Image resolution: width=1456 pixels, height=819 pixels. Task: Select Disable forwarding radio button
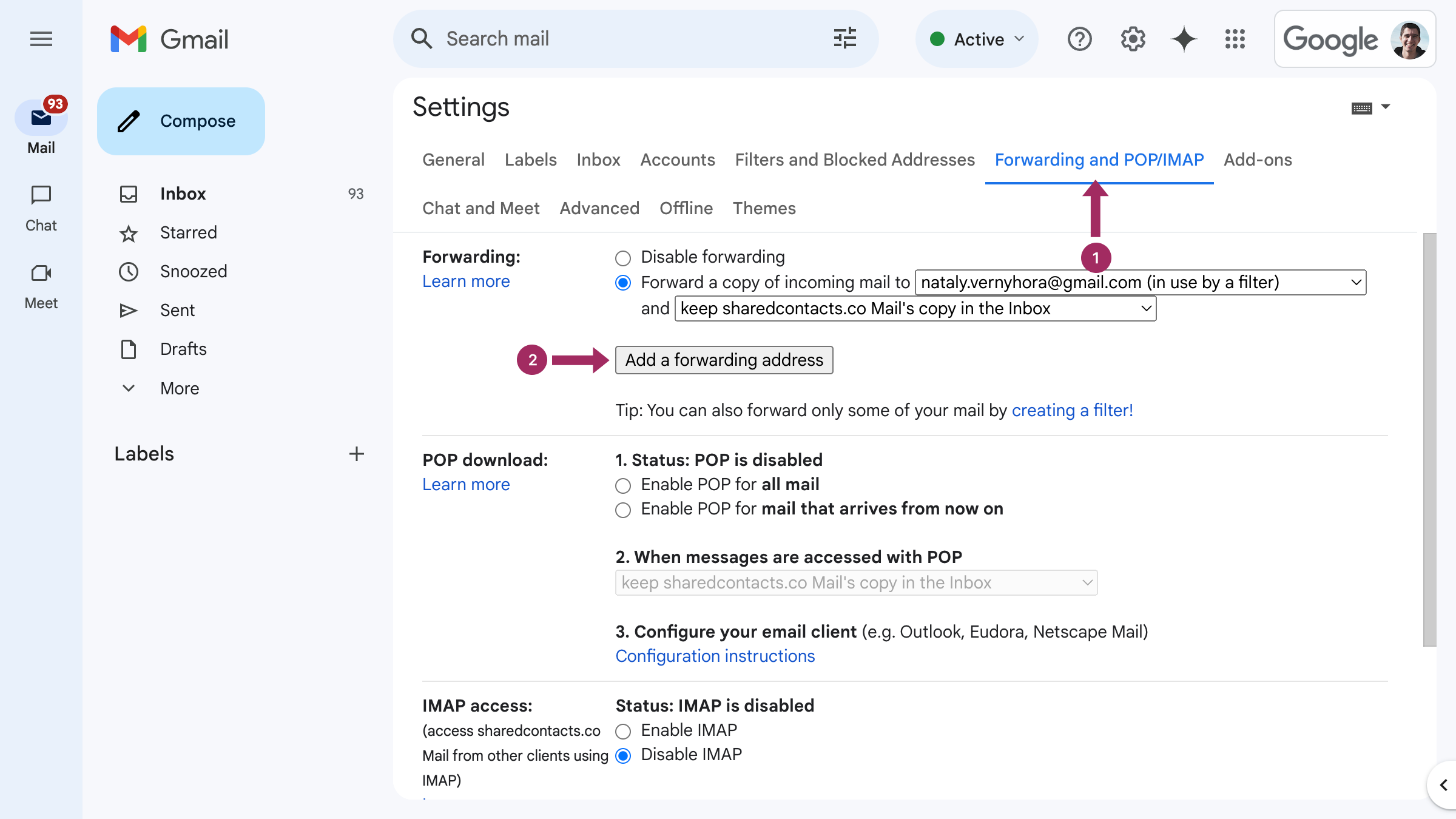(x=623, y=258)
